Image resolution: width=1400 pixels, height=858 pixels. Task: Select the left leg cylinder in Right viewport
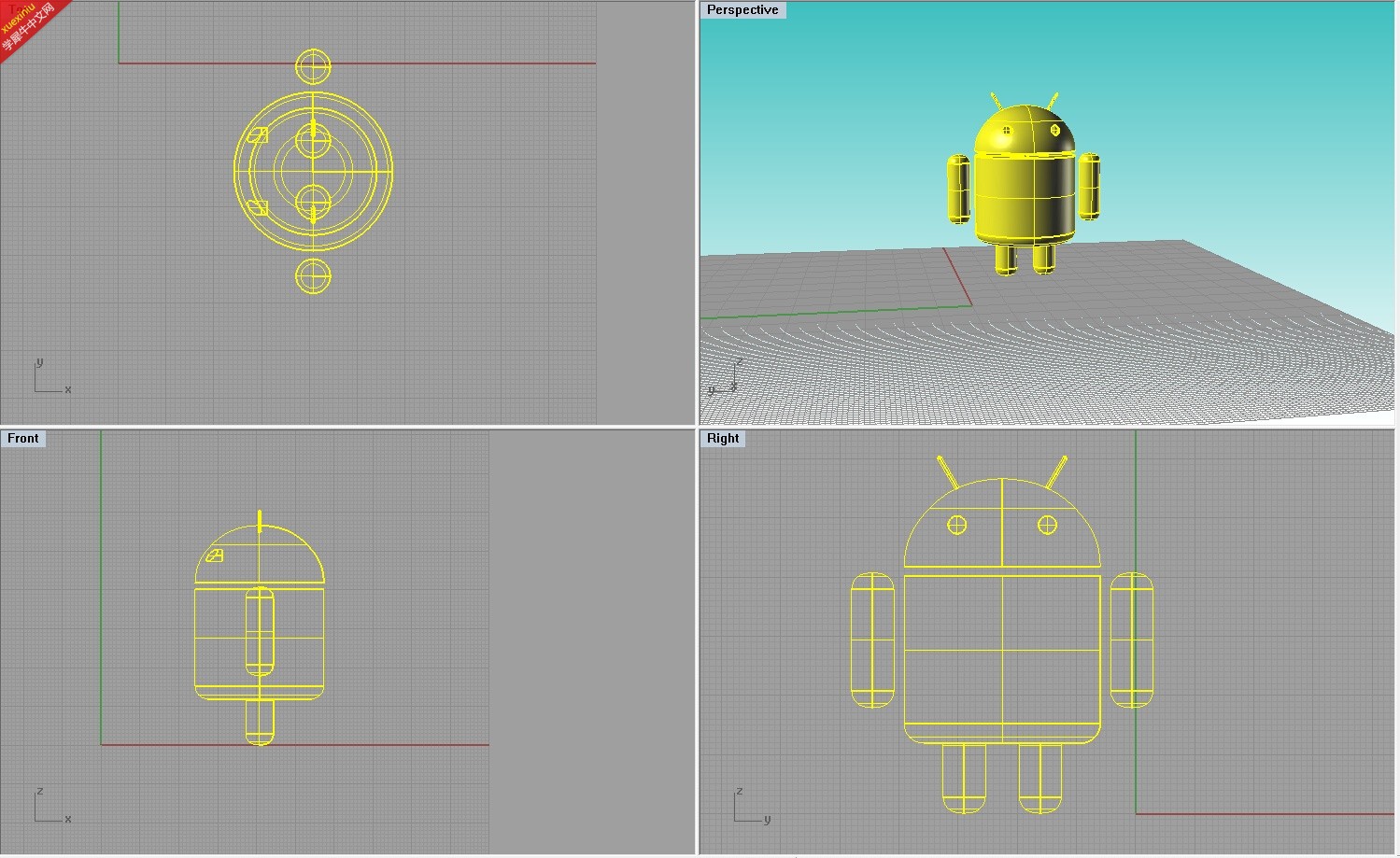tap(964, 778)
